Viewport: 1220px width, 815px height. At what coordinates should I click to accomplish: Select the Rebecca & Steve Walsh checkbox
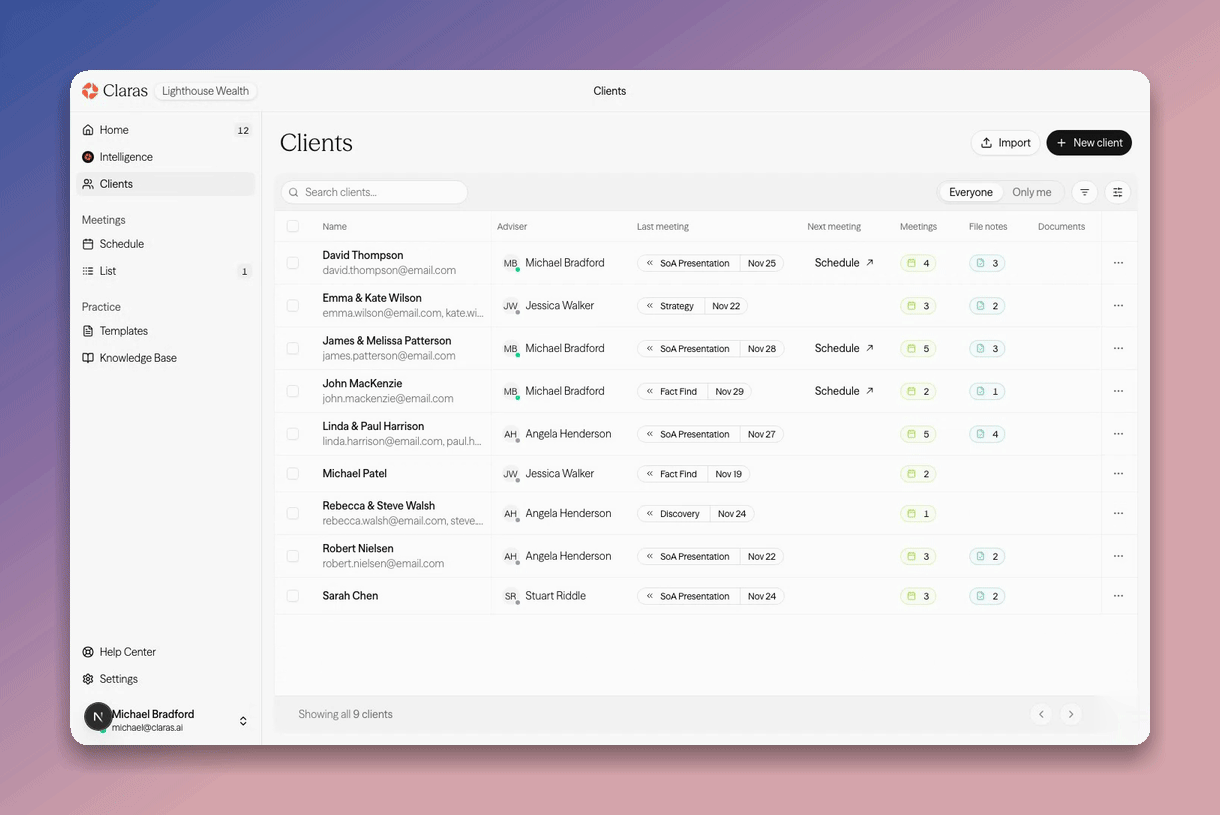(x=293, y=513)
